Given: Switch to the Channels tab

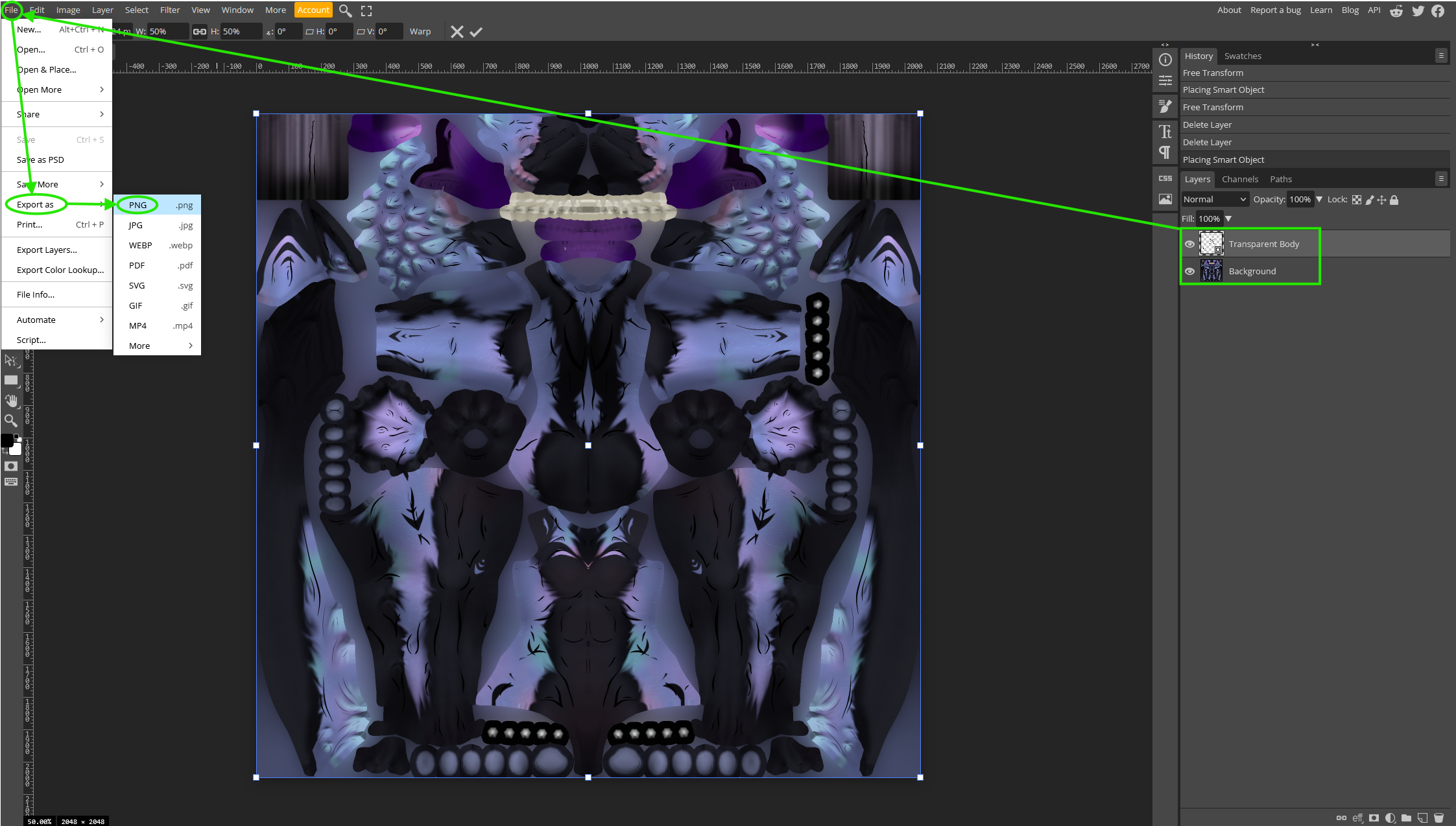Looking at the screenshot, I should tap(1240, 180).
